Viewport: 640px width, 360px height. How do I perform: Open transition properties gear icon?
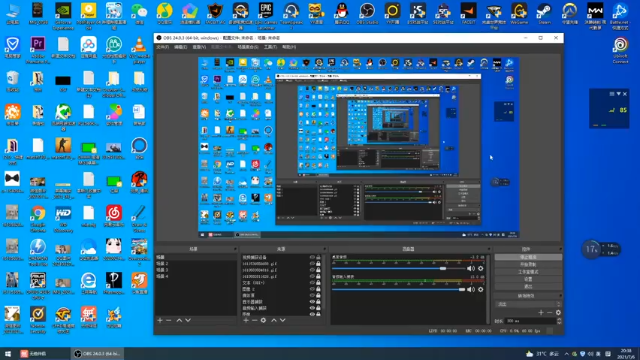point(558,313)
